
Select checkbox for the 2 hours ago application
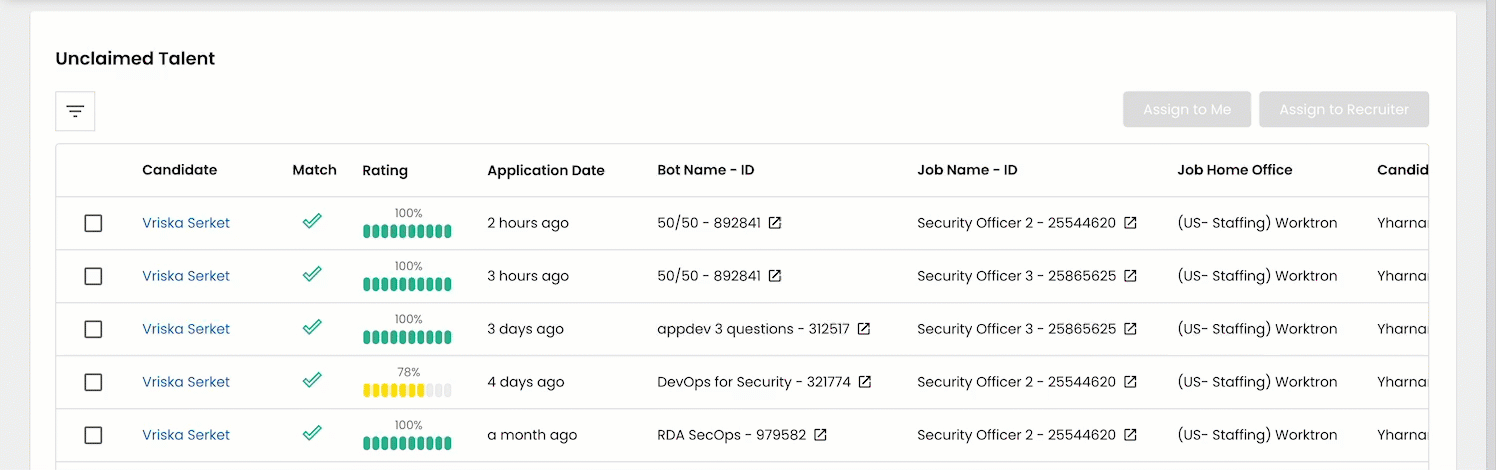click(x=93, y=223)
